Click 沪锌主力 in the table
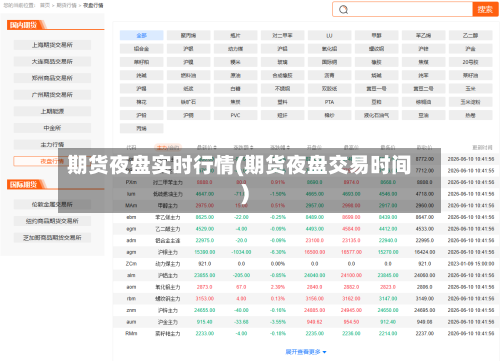Image resolution: width=500 pixels, height=361 pixels. click(x=168, y=310)
